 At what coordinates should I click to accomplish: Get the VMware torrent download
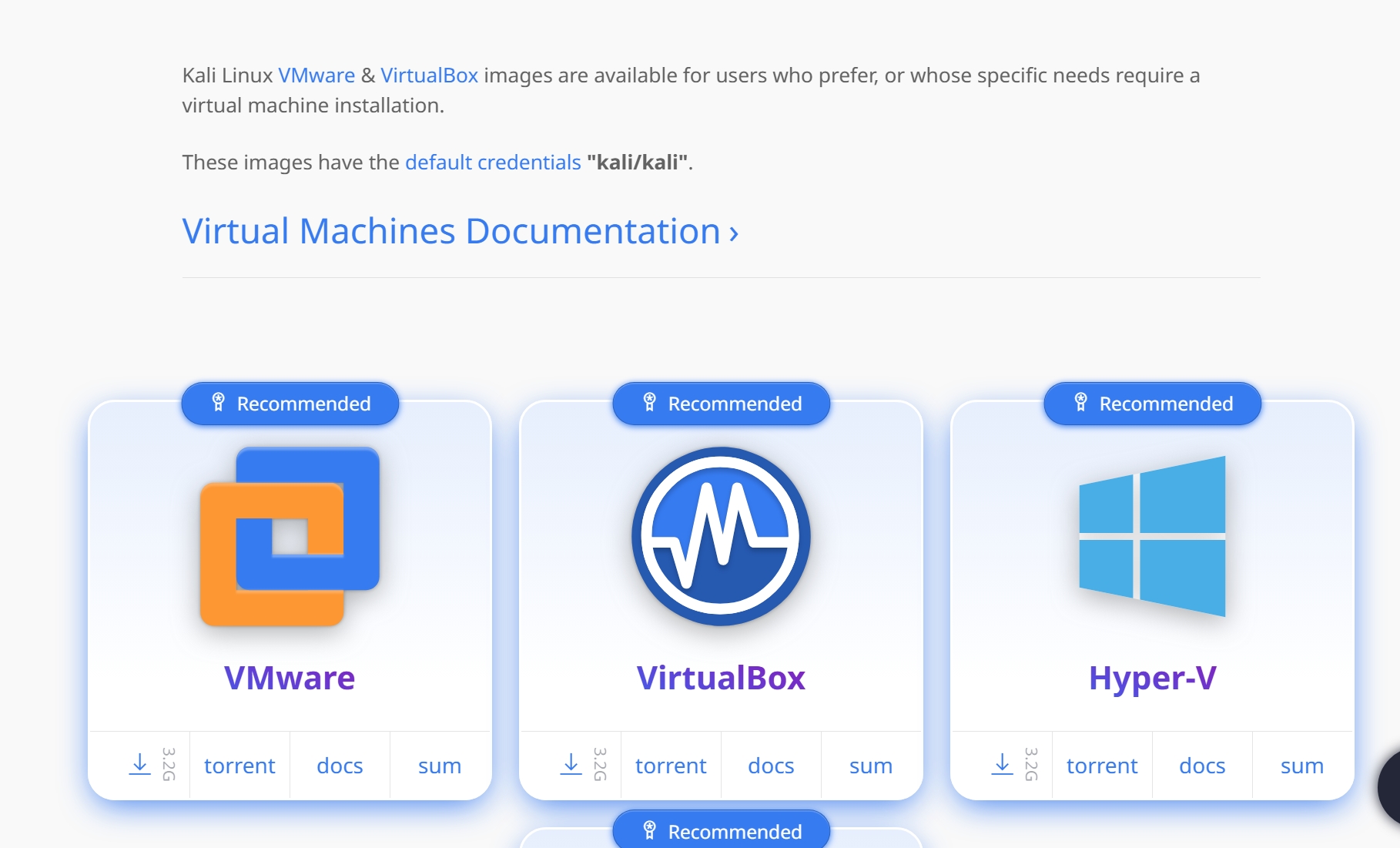tap(239, 766)
